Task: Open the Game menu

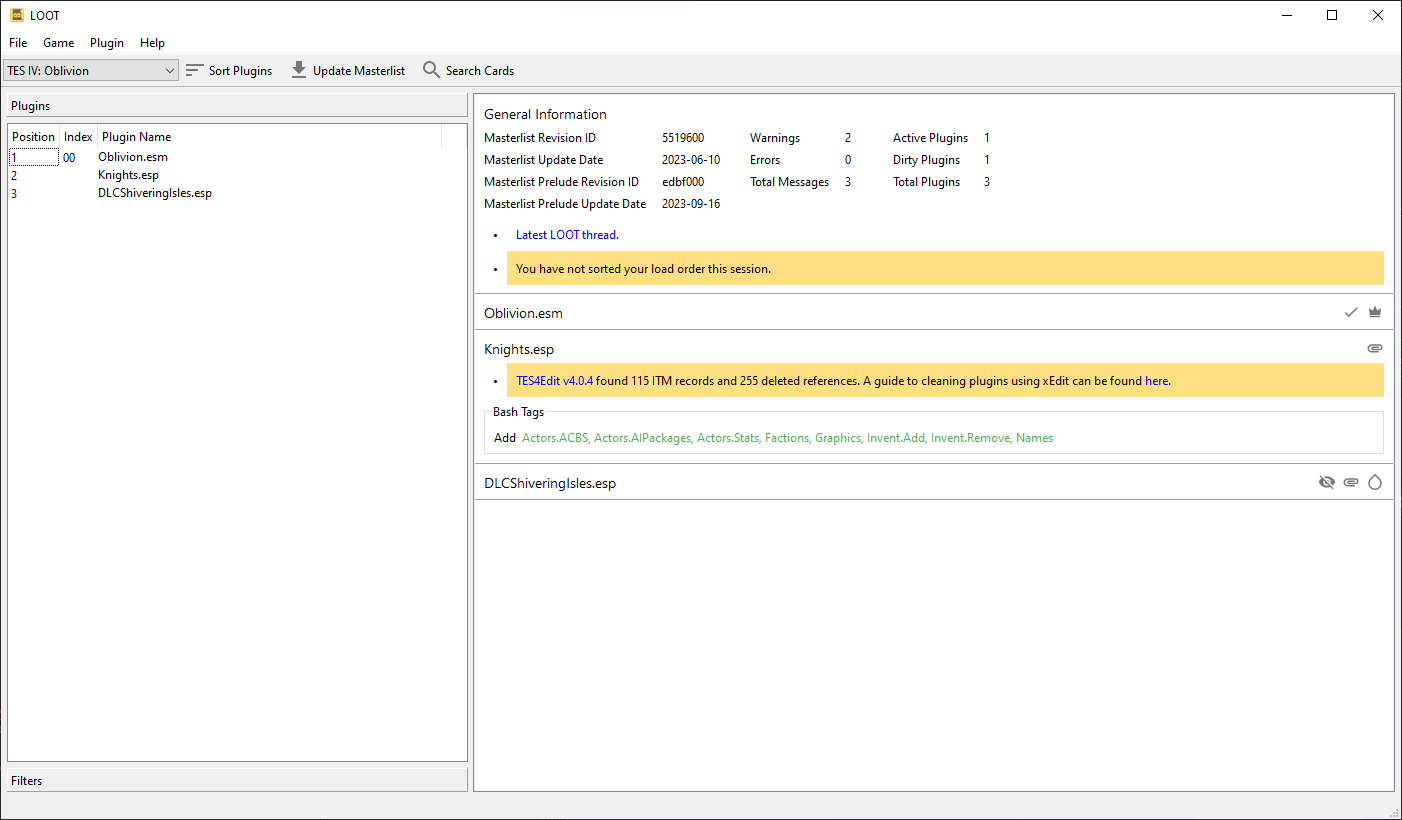Action: click(x=59, y=43)
